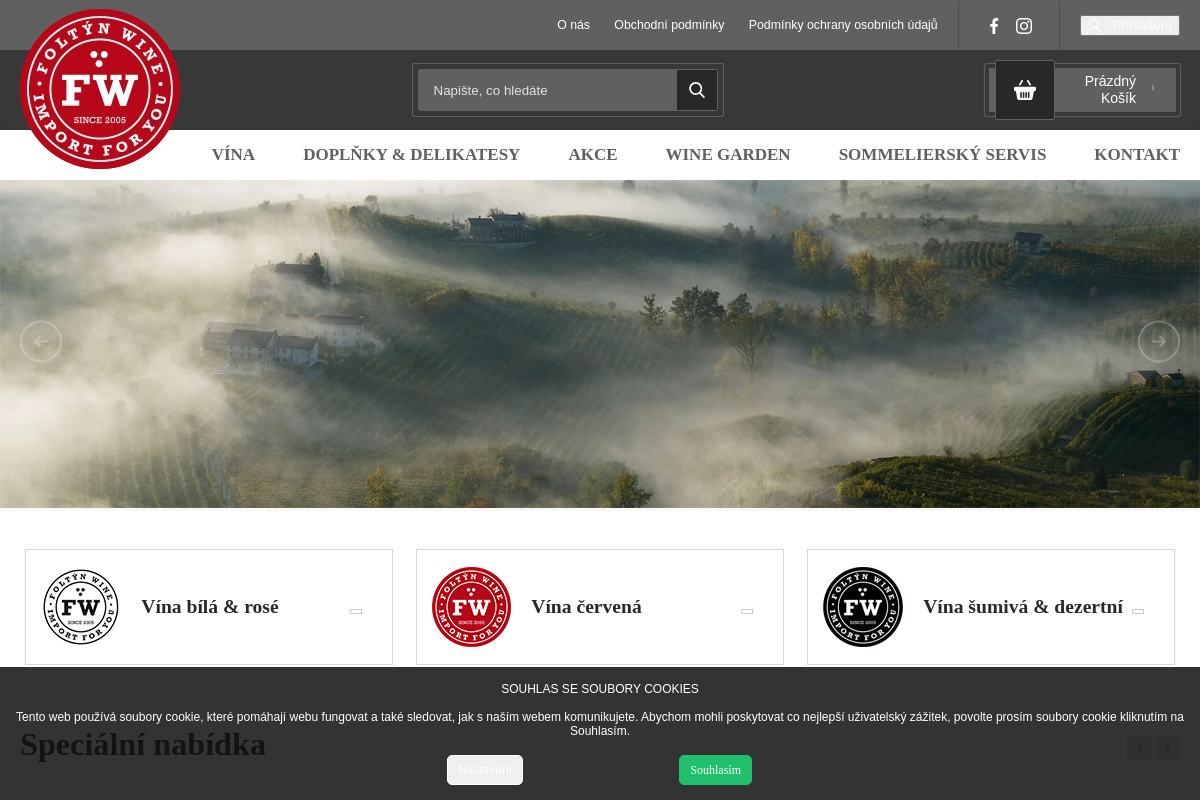
Task: Click the Speciální nabídka previous arrow button
Action: click(x=1139, y=748)
